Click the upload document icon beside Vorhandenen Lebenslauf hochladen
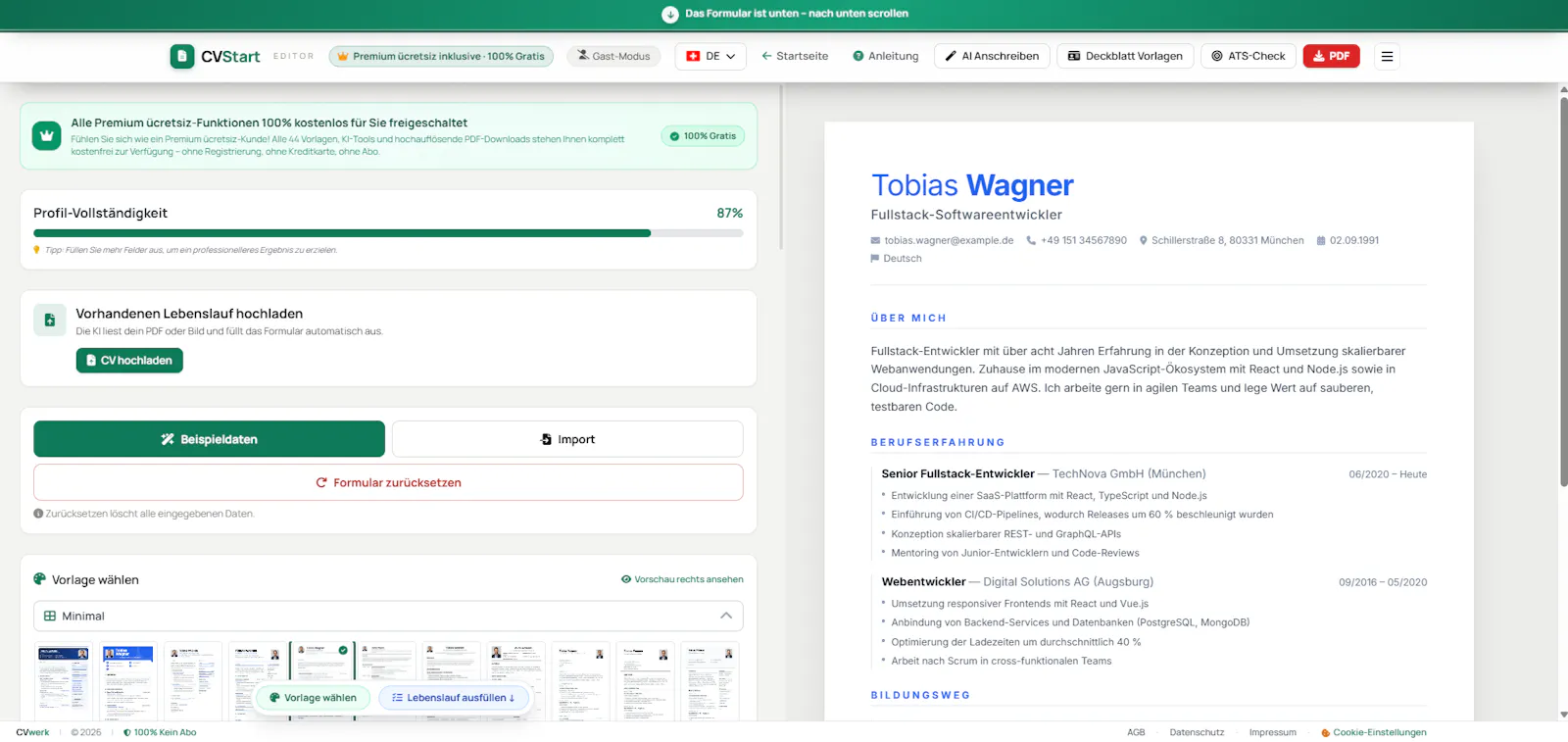This screenshot has height=742, width=1568. click(x=50, y=321)
